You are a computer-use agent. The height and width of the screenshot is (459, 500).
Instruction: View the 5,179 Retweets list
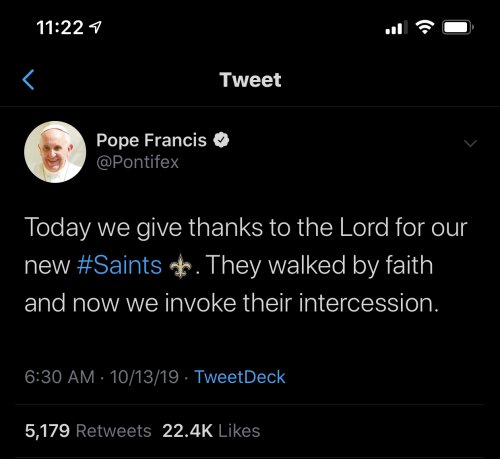click(x=88, y=431)
